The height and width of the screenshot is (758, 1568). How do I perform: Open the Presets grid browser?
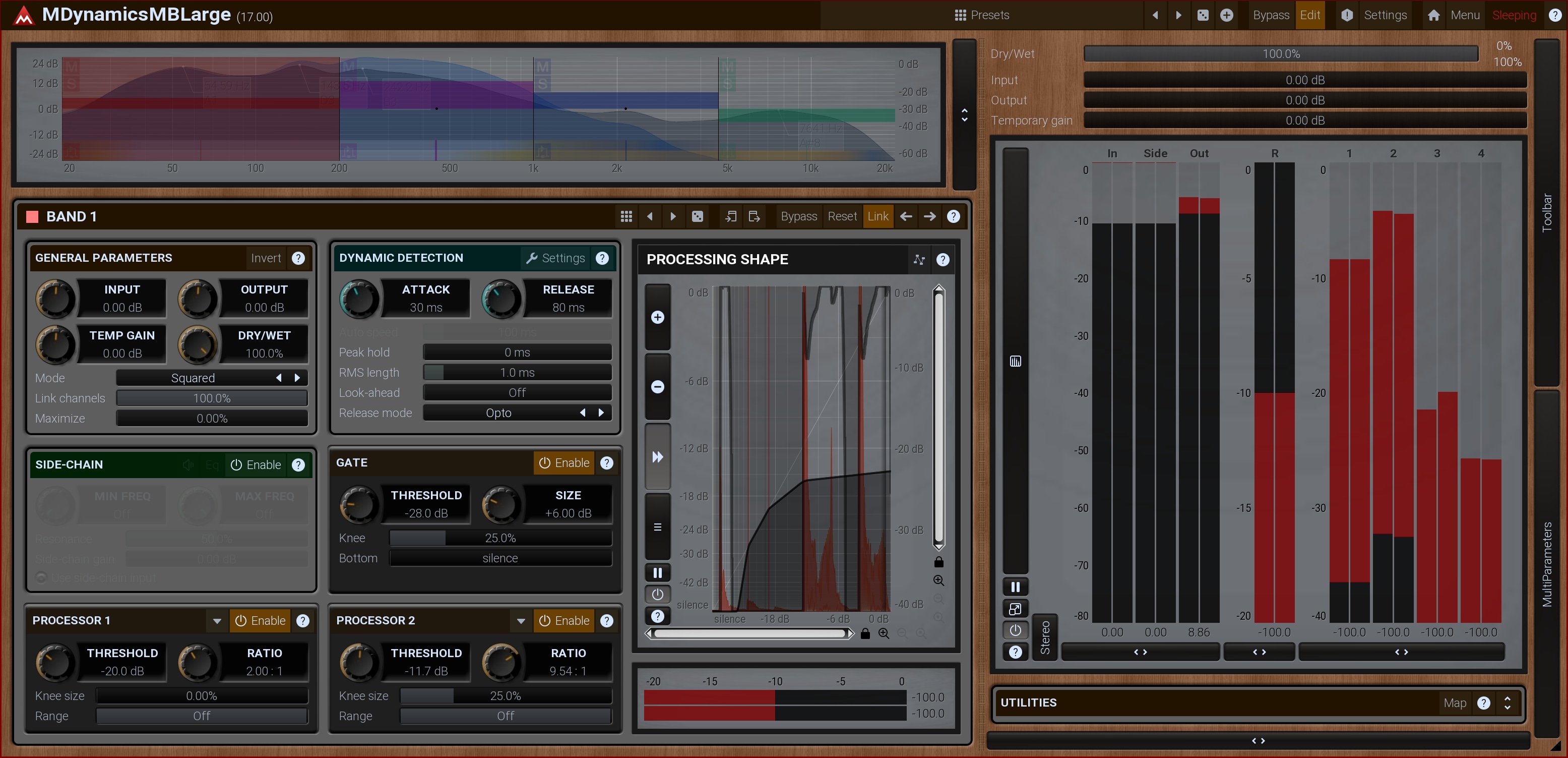click(x=981, y=15)
